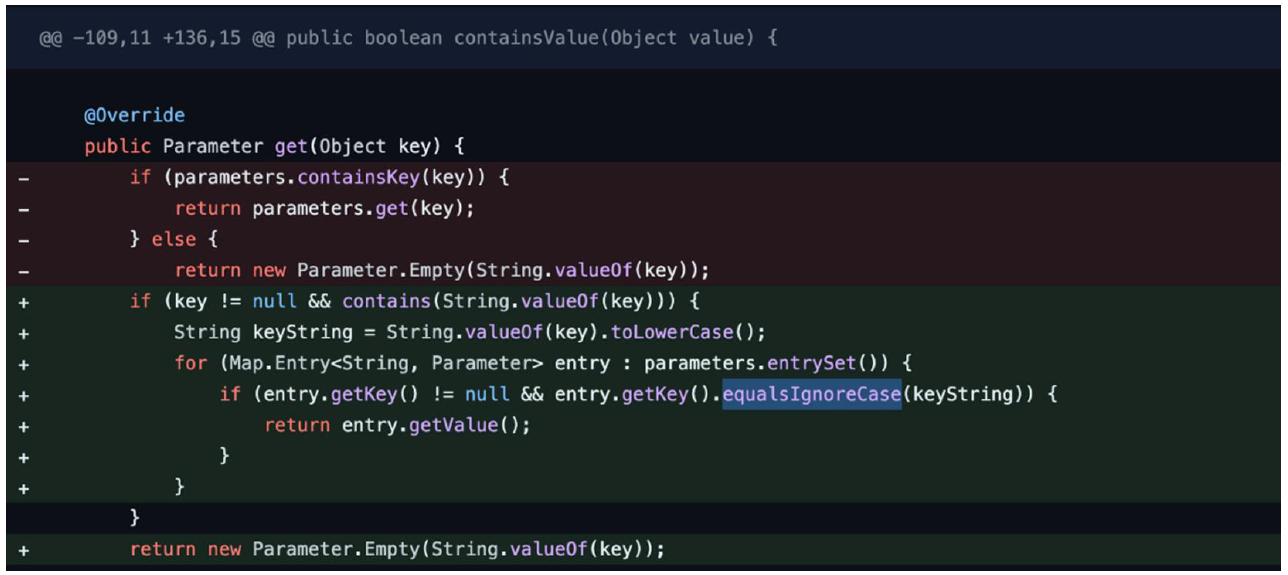Click the last added 'return new Parameter.Empty' line
The width and height of the screenshot is (1288, 575).
396,549
